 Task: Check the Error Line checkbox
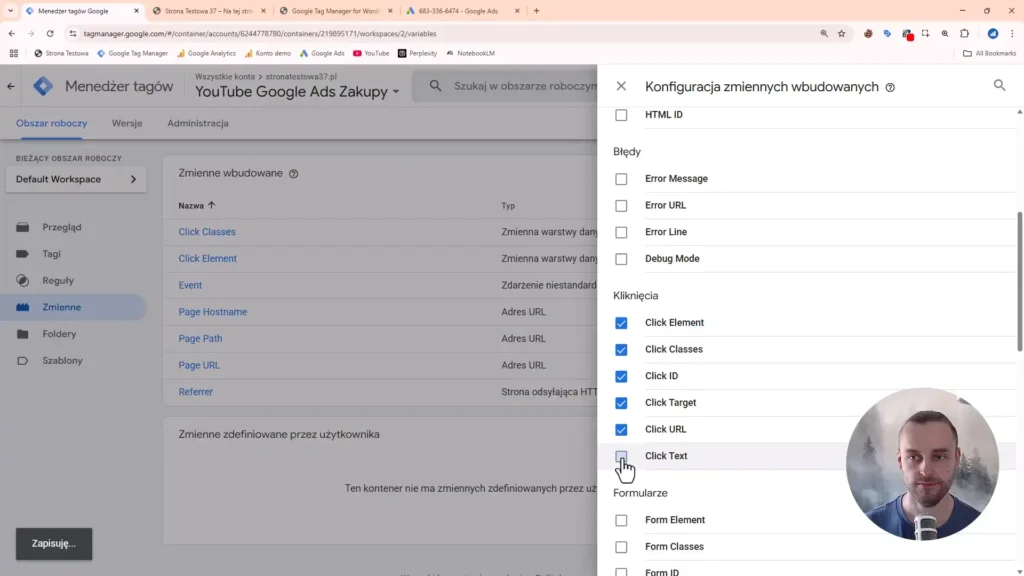point(621,232)
